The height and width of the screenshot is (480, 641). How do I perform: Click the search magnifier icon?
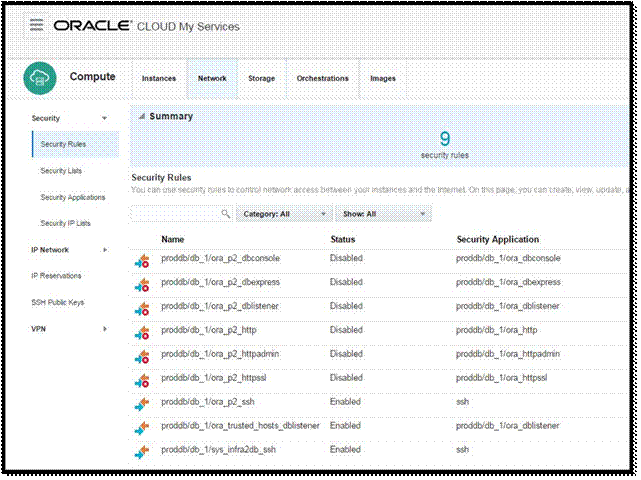tap(225, 214)
